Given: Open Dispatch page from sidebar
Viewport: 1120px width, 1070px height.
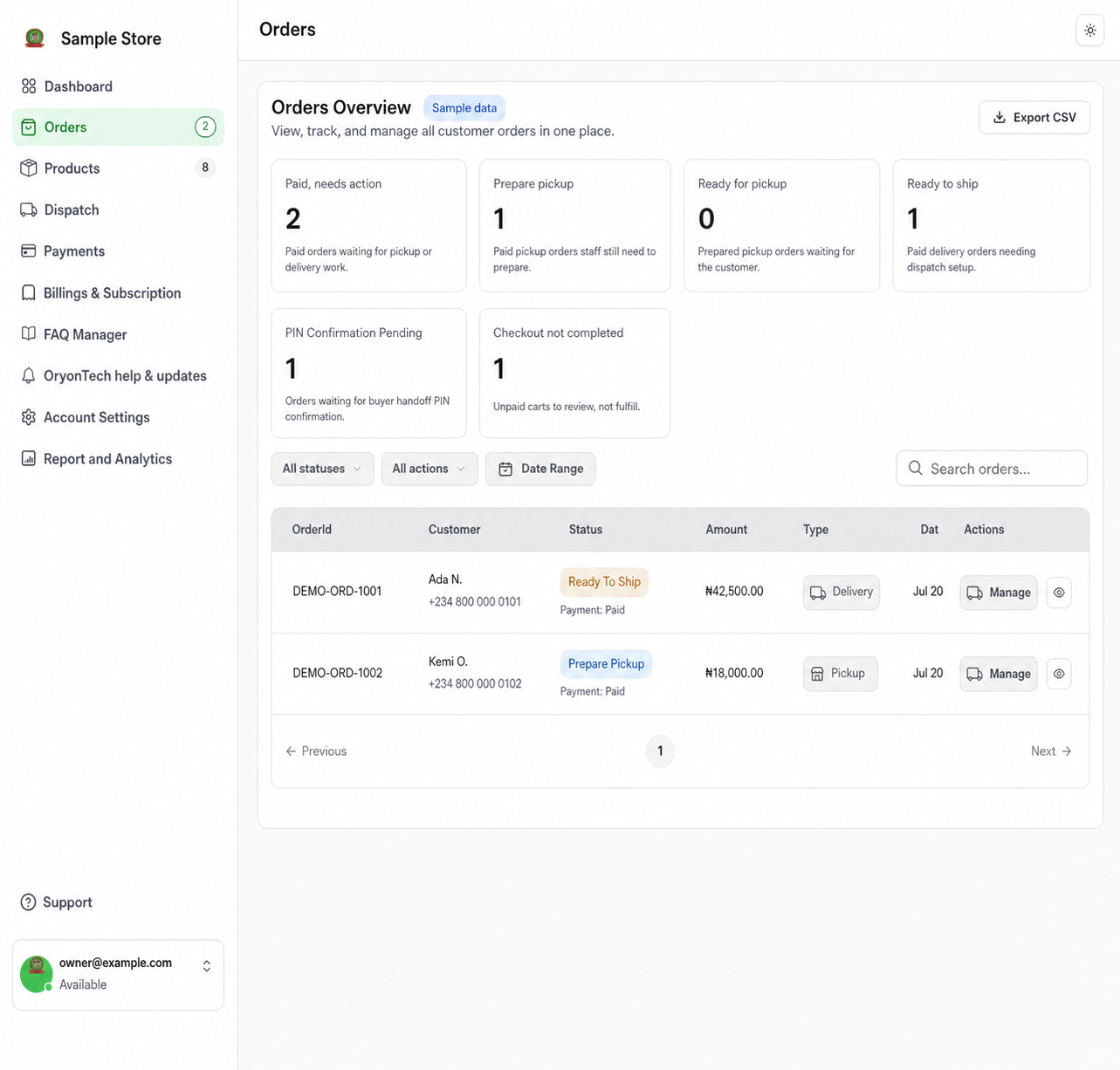Looking at the screenshot, I should click(118, 210).
